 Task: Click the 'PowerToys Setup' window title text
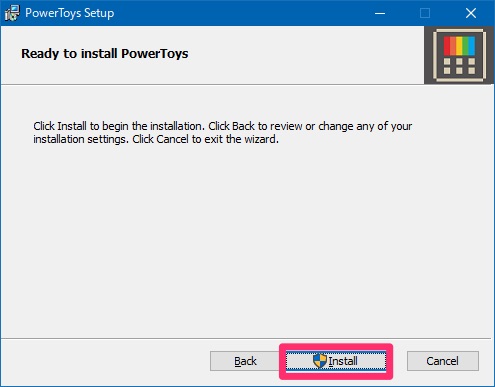click(70, 13)
